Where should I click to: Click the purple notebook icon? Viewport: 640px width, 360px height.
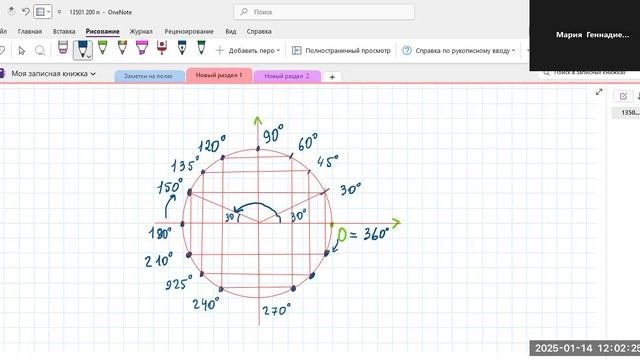[2, 73]
